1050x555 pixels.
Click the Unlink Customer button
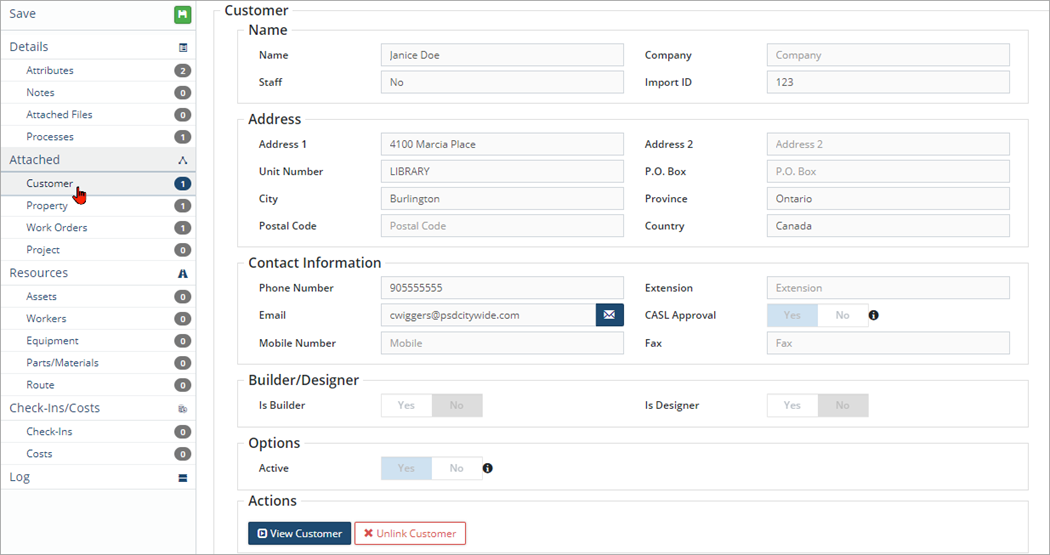pos(410,533)
